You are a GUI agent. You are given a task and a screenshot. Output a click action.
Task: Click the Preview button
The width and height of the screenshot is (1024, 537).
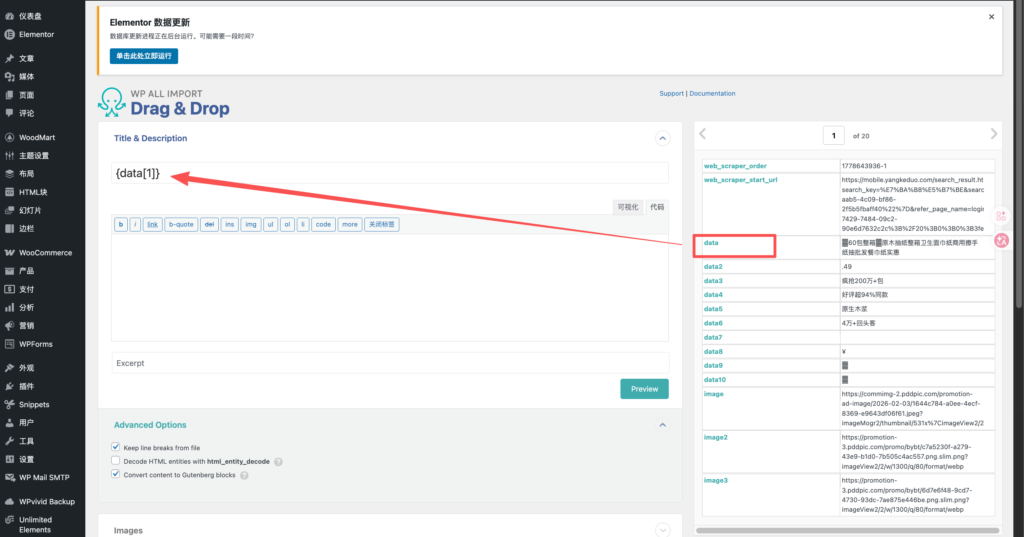(x=645, y=389)
